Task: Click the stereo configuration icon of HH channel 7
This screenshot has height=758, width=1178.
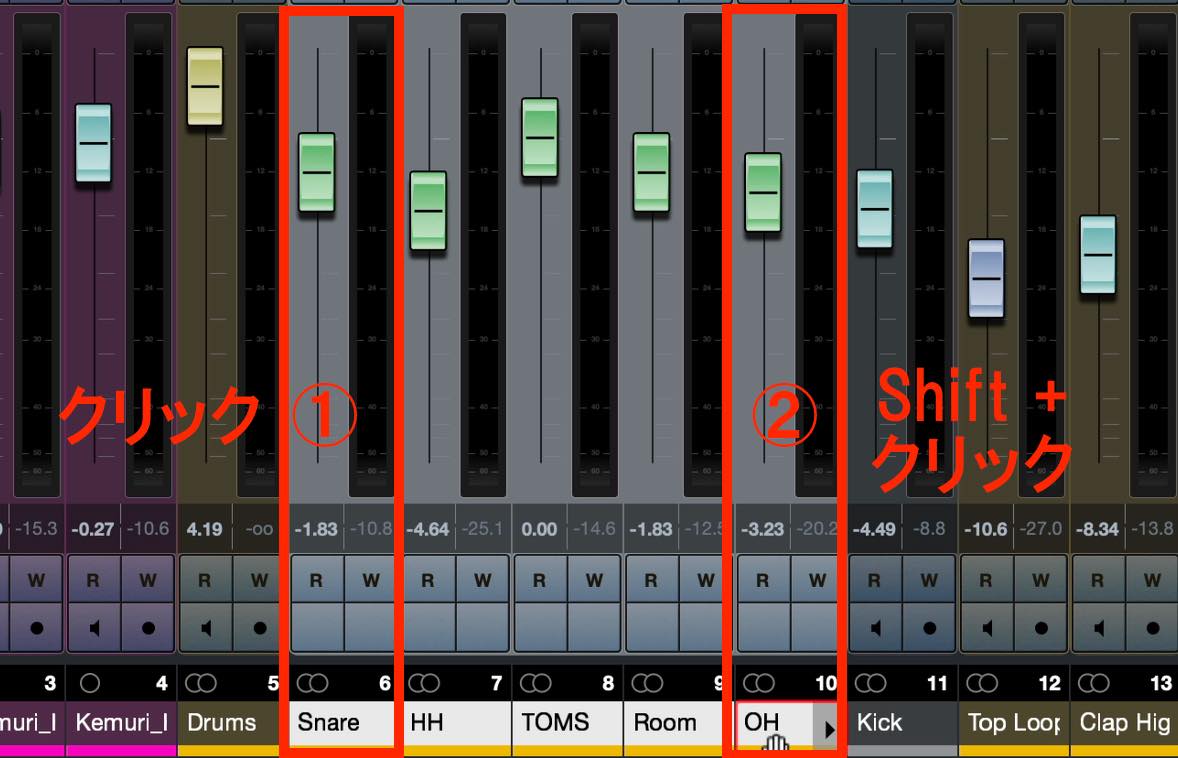Action: point(424,683)
